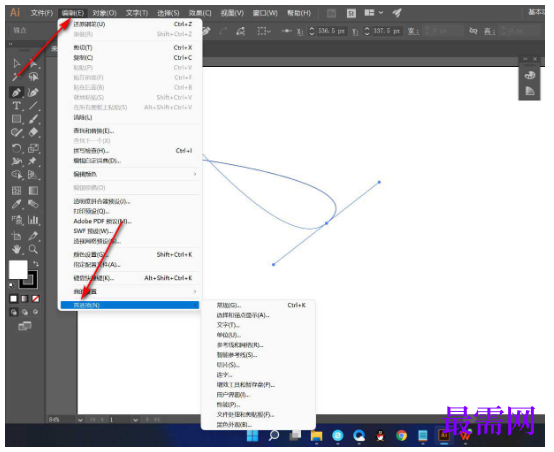Screen dimensions: 554x452
Task: Open the artboard number dropdown
Action: click(135, 420)
